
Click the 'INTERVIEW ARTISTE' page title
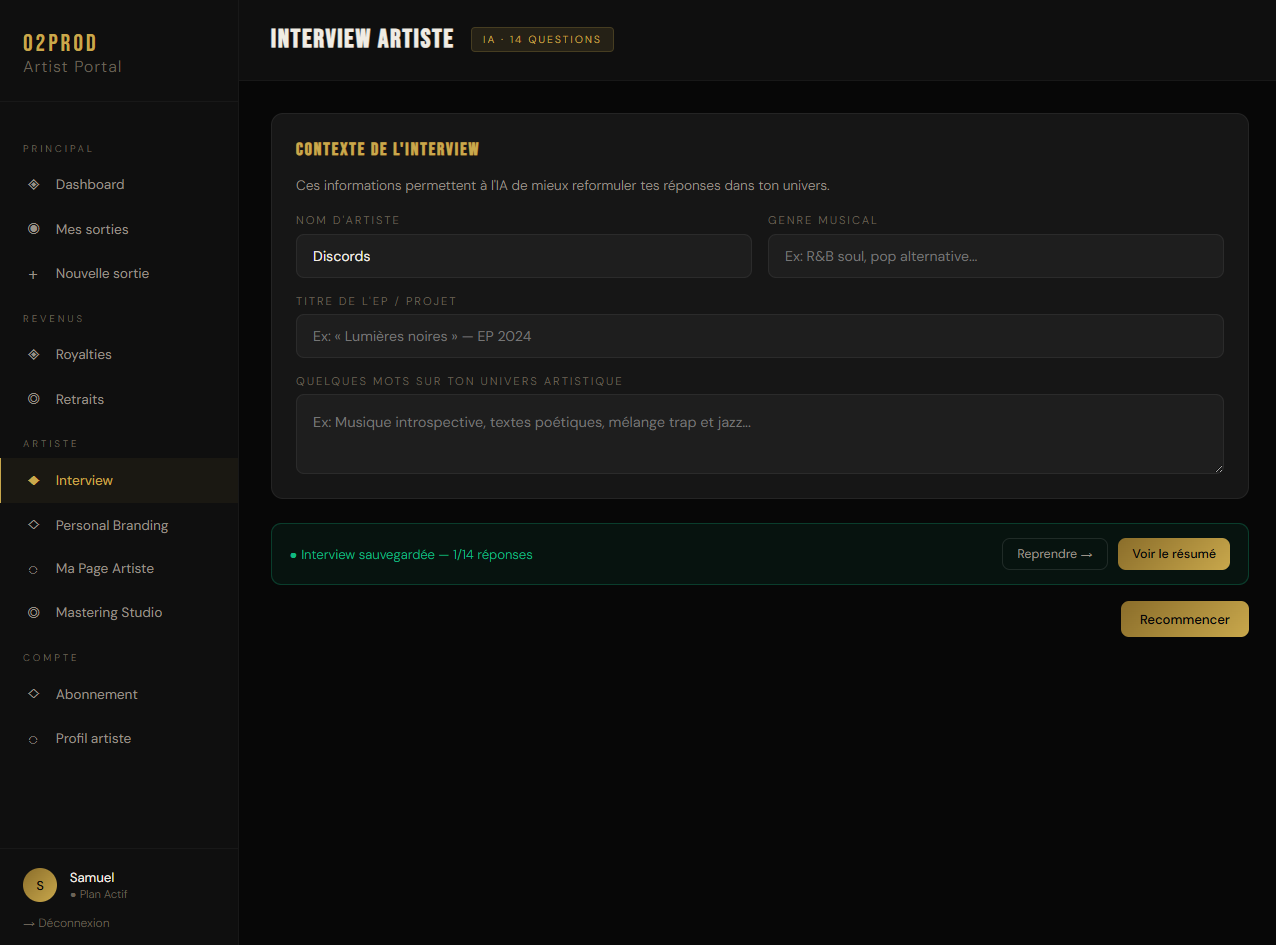[x=362, y=39]
